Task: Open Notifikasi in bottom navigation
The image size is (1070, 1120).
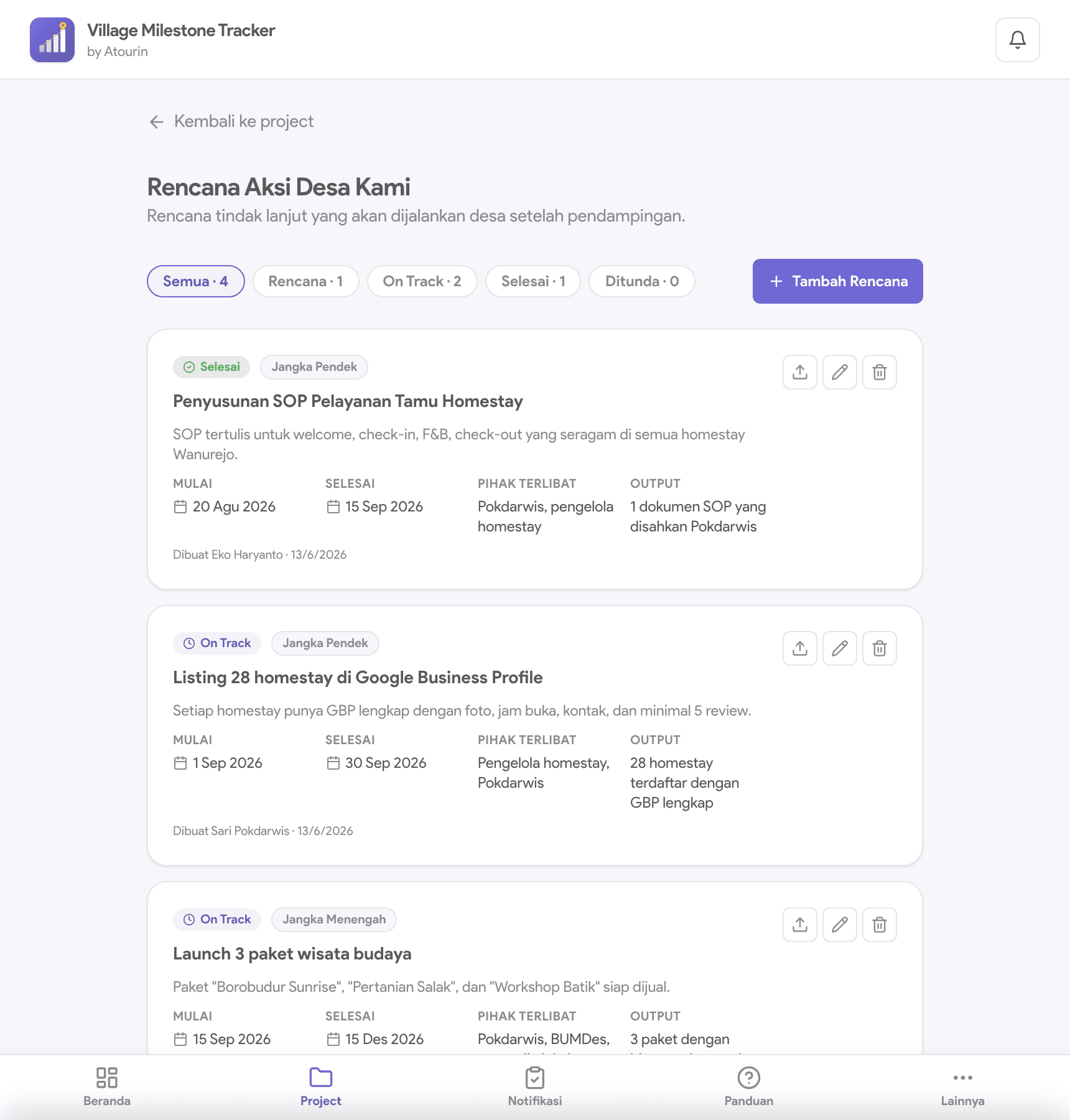Action: pos(535,1087)
